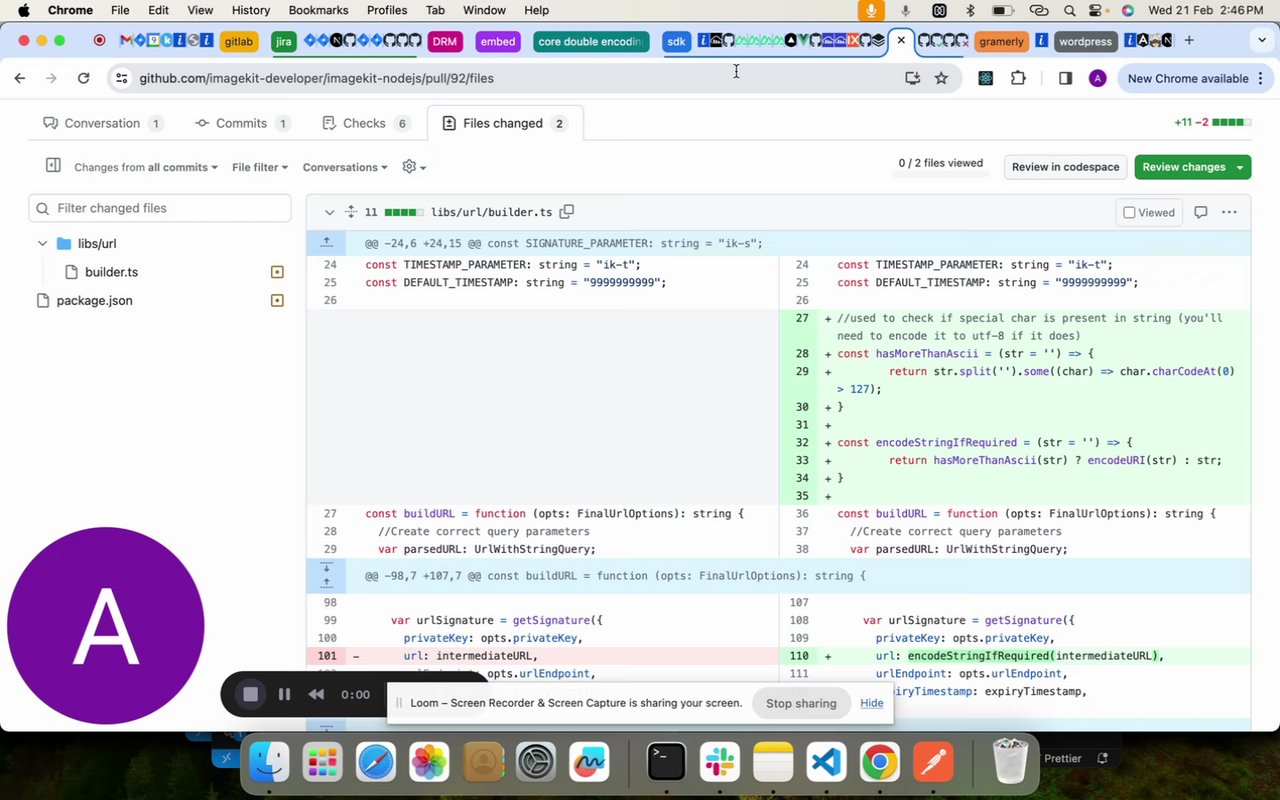The width and height of the screenshot is (1280, 800).
Task: Open diff view settings gear dropdown
Action: (x=413, y=167)
